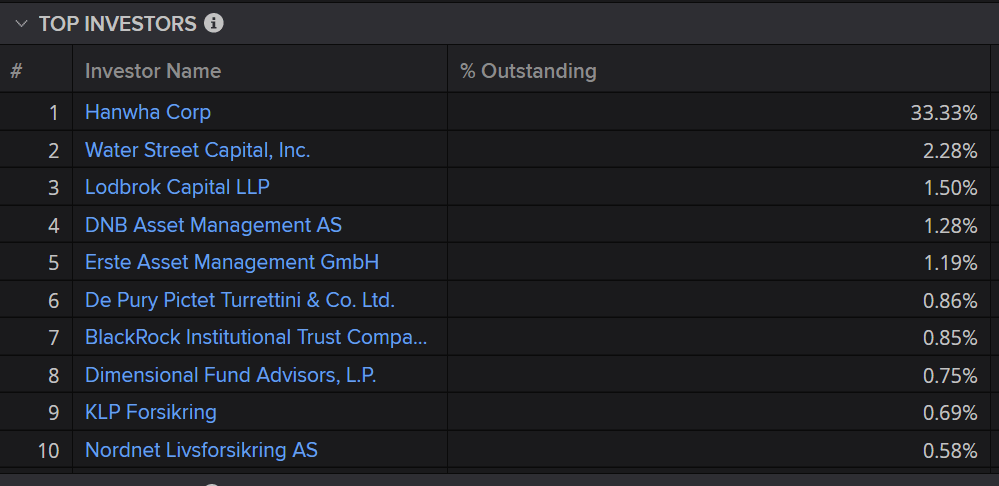Open Water Street Capital, Inc. link
The height and width of the screenshot is (486, 999).
(x=197, y=150)
